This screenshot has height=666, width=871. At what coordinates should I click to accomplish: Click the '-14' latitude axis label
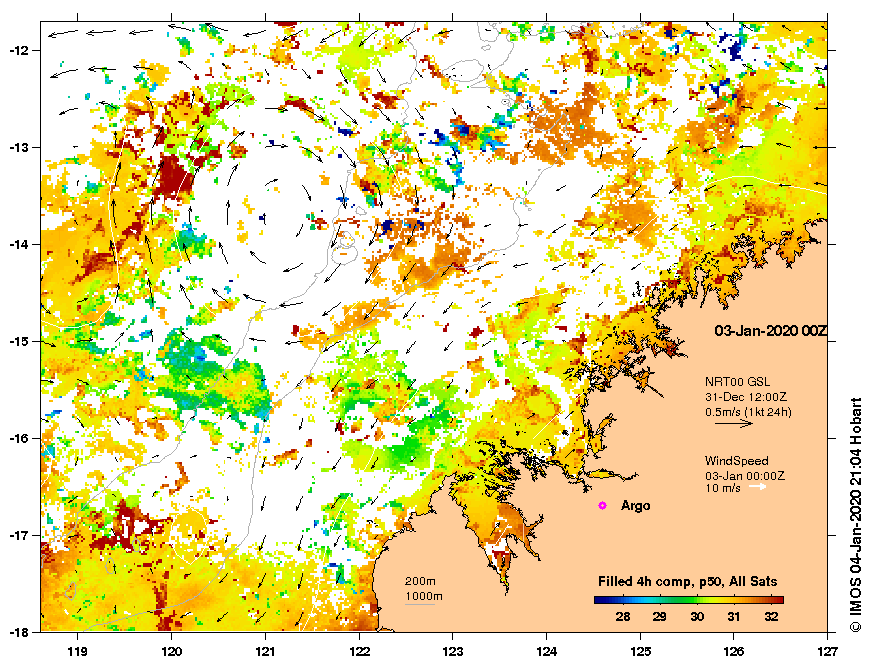coord(18,244)
